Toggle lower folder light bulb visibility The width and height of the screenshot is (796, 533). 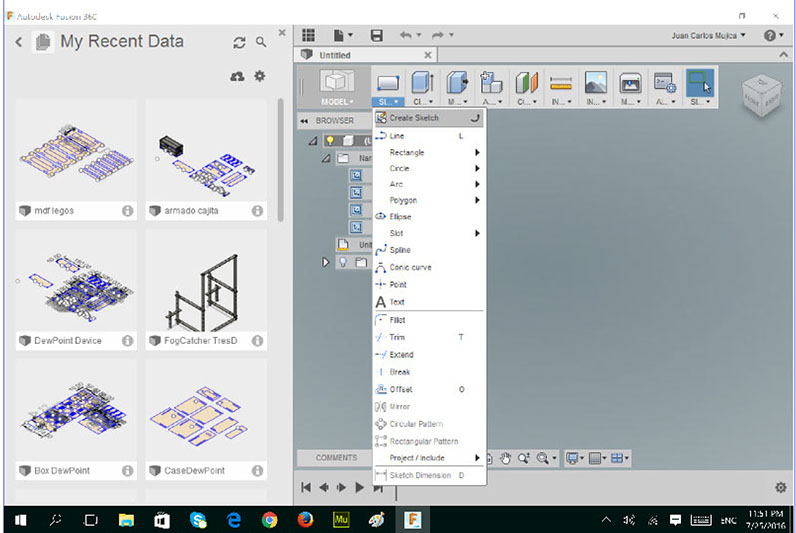click(343, 262)
